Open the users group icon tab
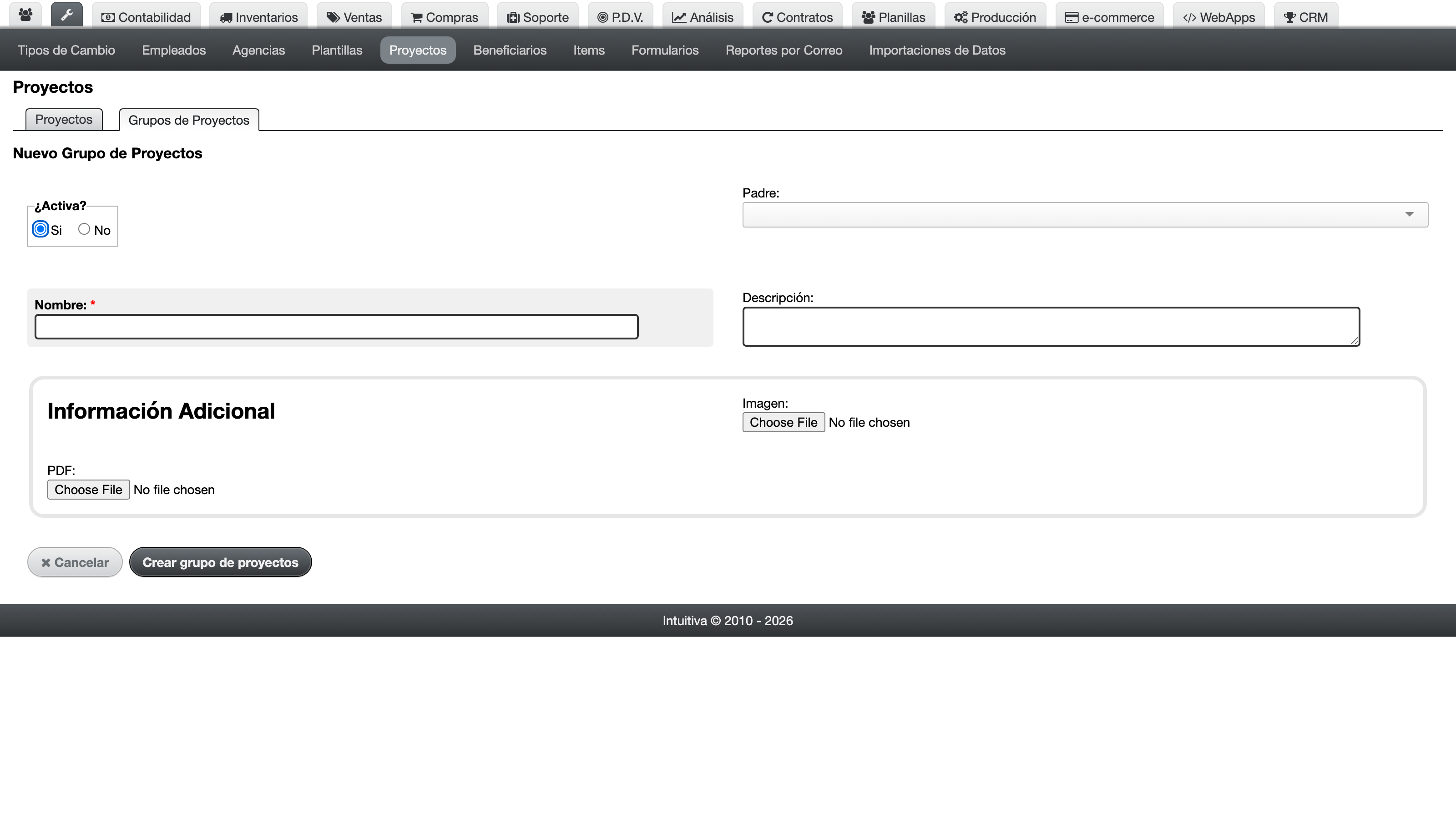 [25, 15]
